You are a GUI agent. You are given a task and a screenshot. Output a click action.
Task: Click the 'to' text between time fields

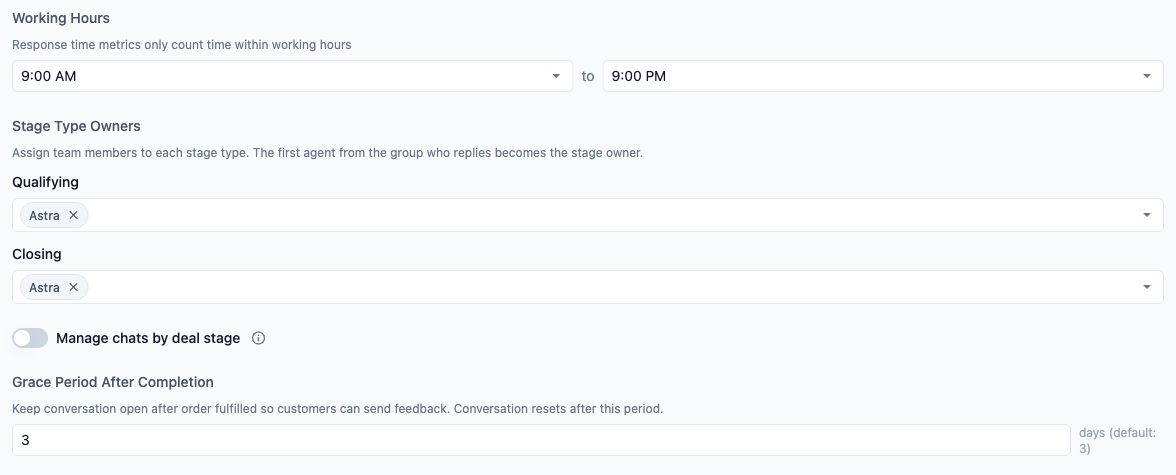pos(588,77)
